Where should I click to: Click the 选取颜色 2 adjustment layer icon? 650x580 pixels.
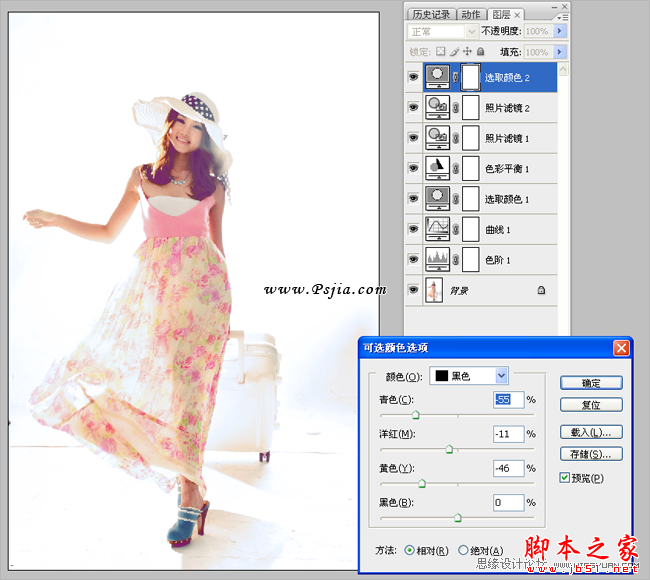click(437, 77)
